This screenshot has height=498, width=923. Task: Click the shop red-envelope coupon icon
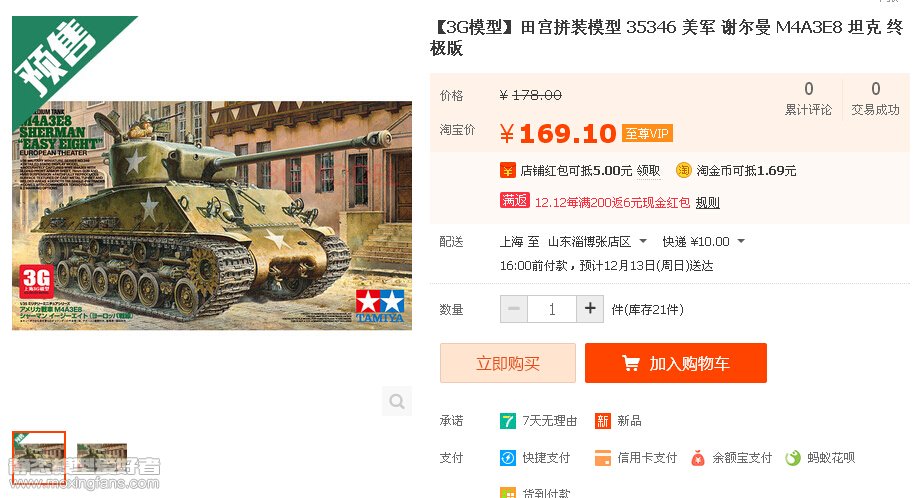[x=507, y=171]
